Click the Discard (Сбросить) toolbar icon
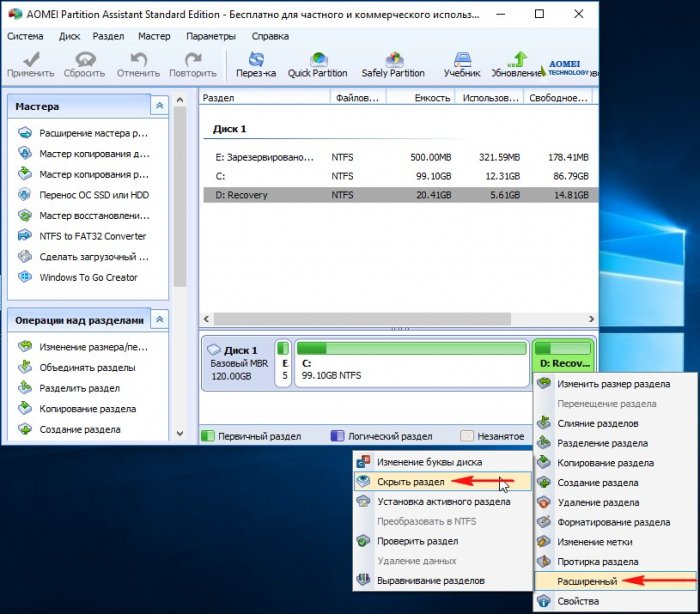Image resolution: width=700 pixels, height=614 pixels. coord(85,59)
